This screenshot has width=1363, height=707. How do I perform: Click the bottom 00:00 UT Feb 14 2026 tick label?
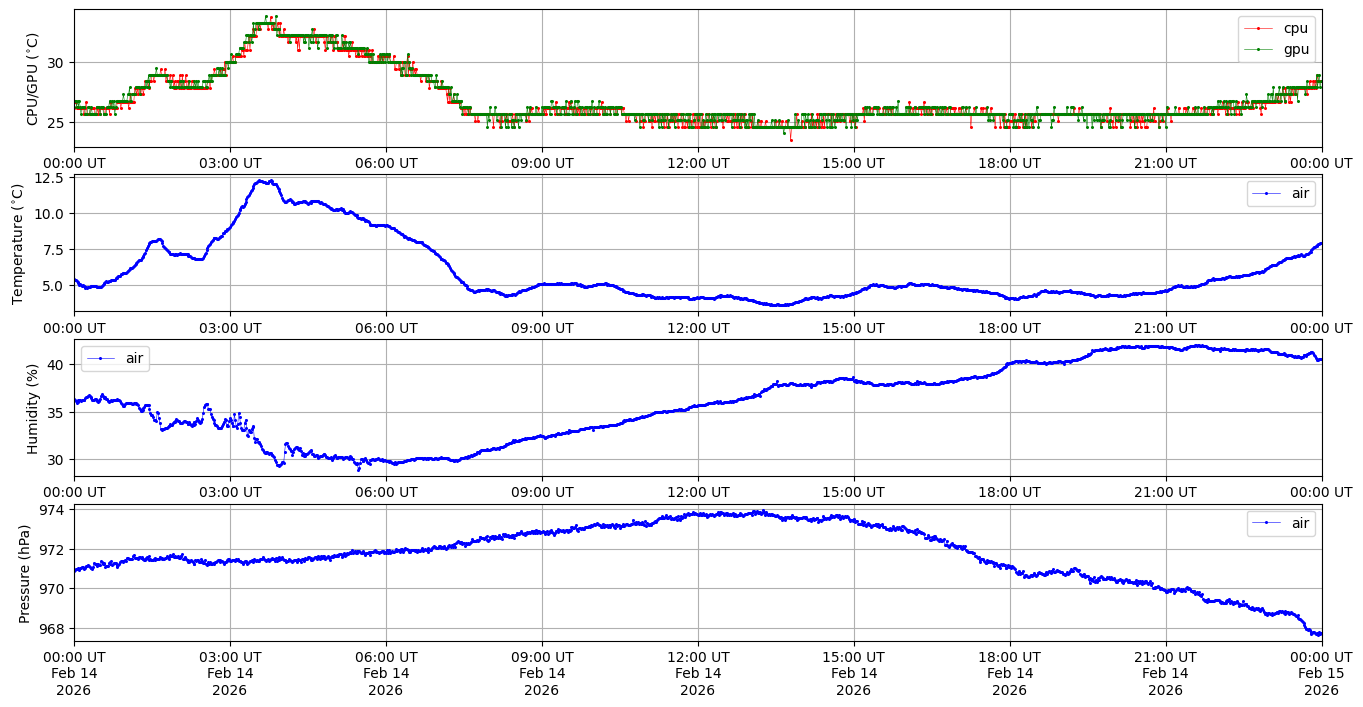pyautogui.click(x=74, y=673)
